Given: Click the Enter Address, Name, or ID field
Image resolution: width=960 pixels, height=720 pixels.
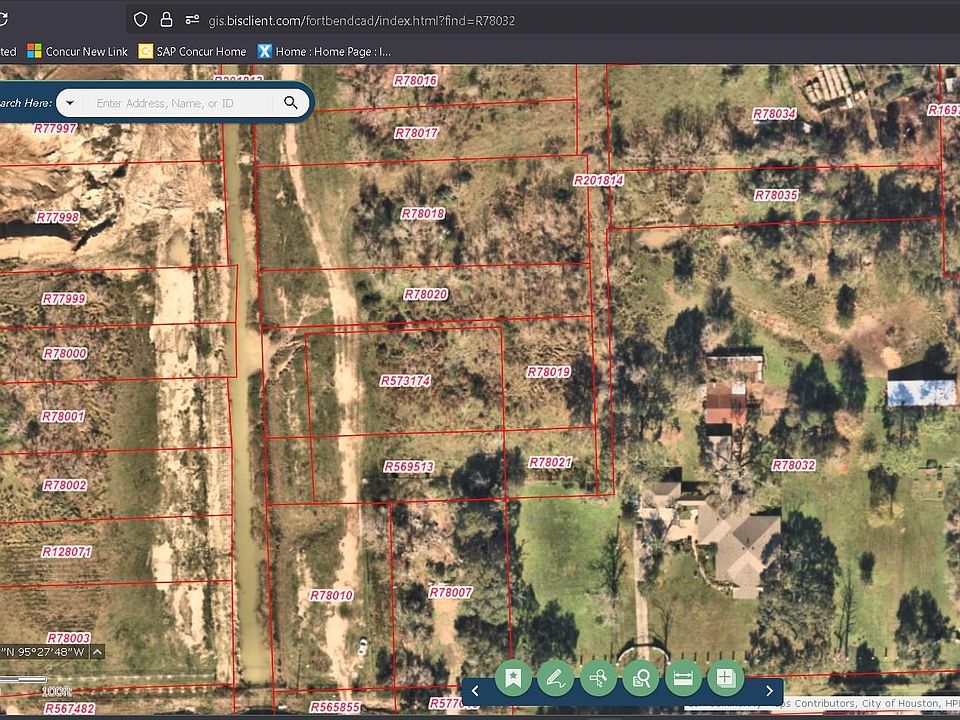Looking at the screenshot, I should pos(180,103).
